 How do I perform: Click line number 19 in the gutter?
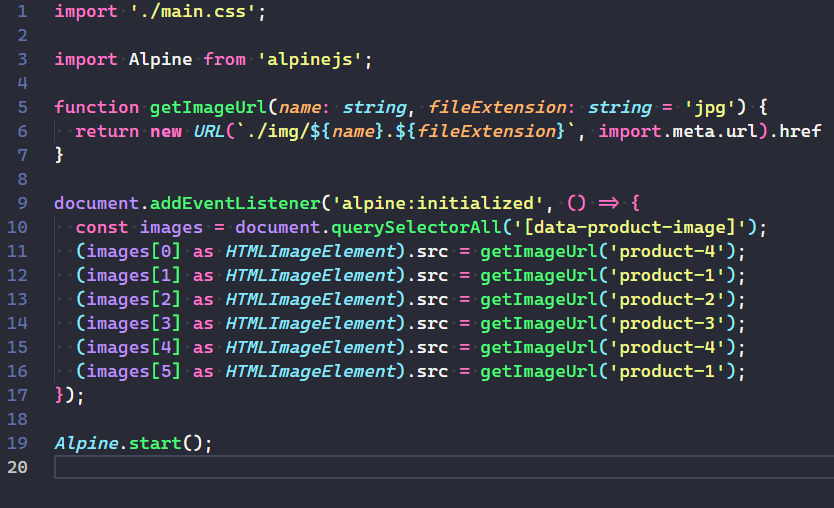17,443
